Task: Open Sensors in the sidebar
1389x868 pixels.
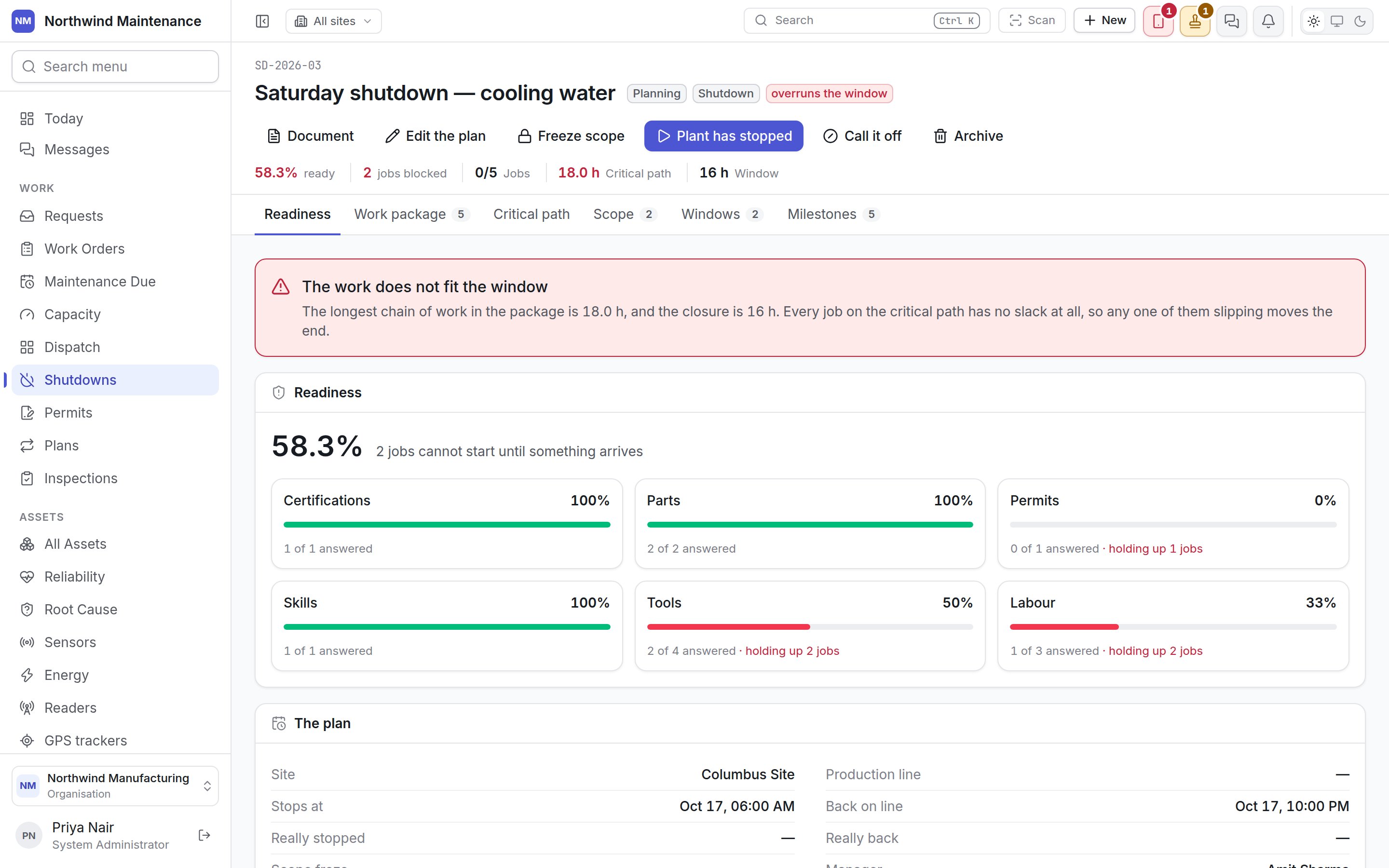Action: click(115, 642)
